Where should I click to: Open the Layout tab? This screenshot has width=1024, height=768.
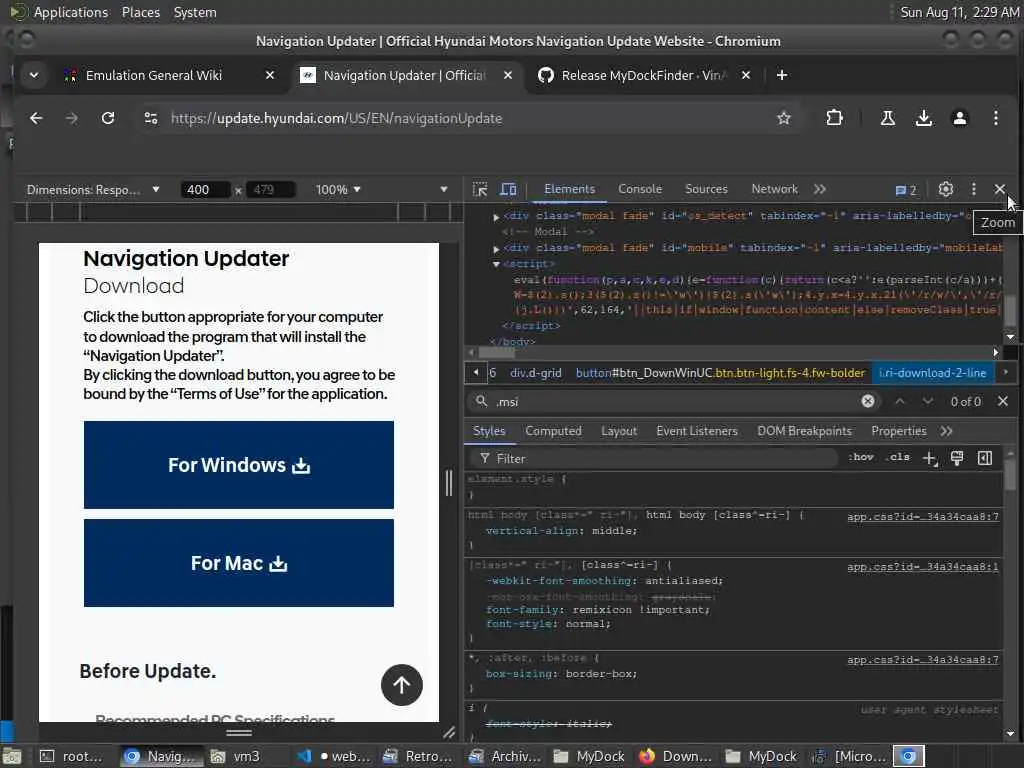[618, 431]
